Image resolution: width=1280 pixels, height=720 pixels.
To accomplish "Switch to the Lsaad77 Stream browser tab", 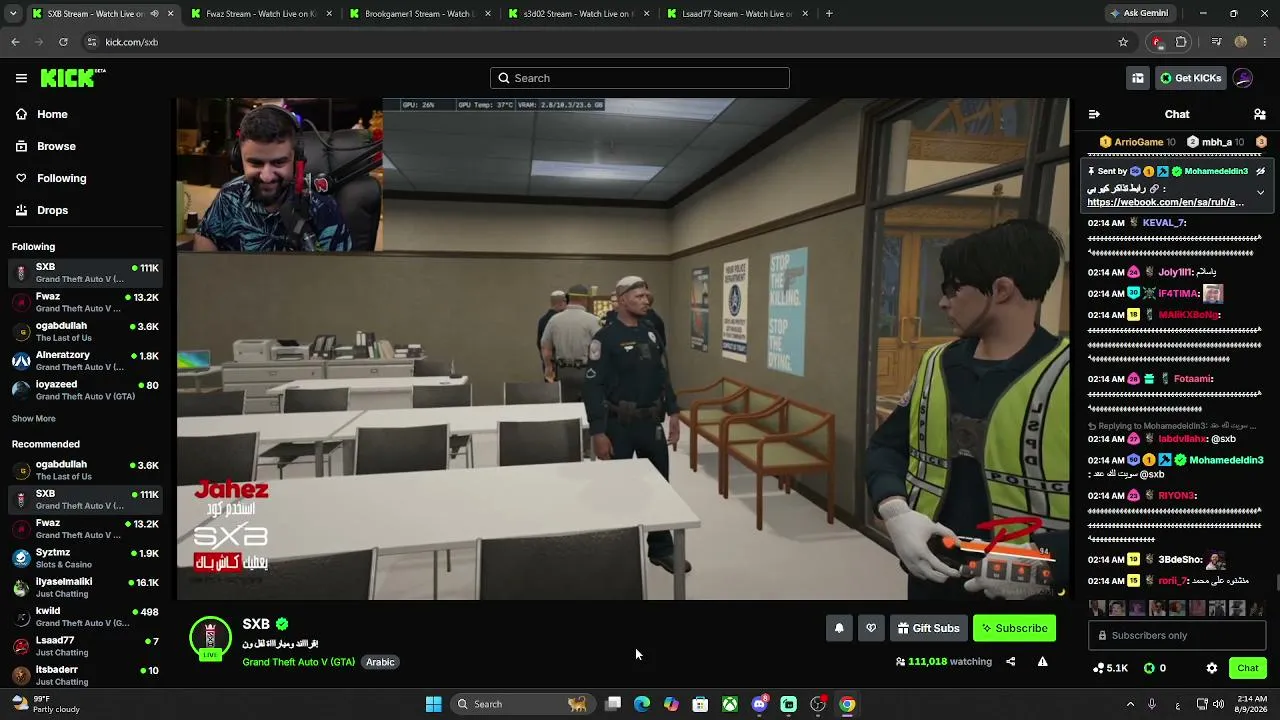I will [736, 14].
